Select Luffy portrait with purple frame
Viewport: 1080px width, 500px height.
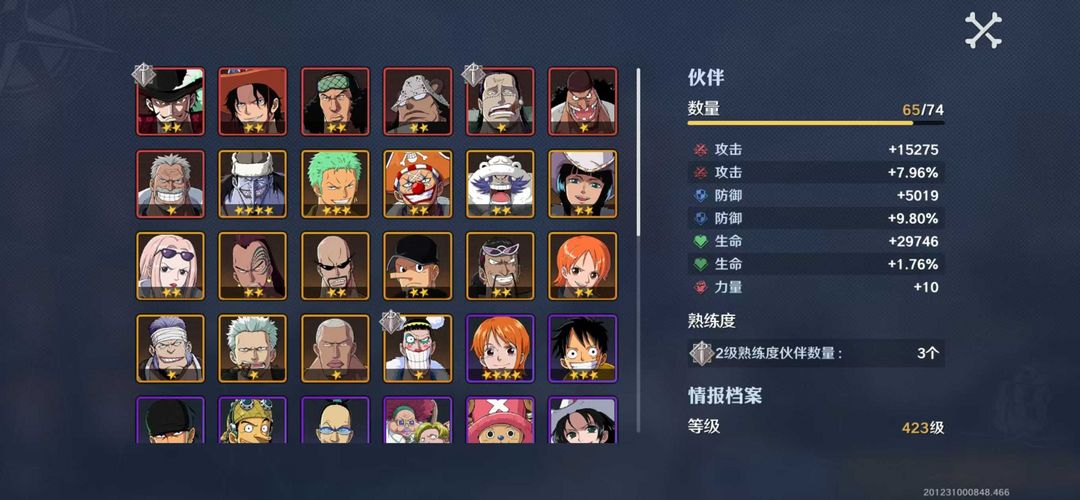pos(583,348)
